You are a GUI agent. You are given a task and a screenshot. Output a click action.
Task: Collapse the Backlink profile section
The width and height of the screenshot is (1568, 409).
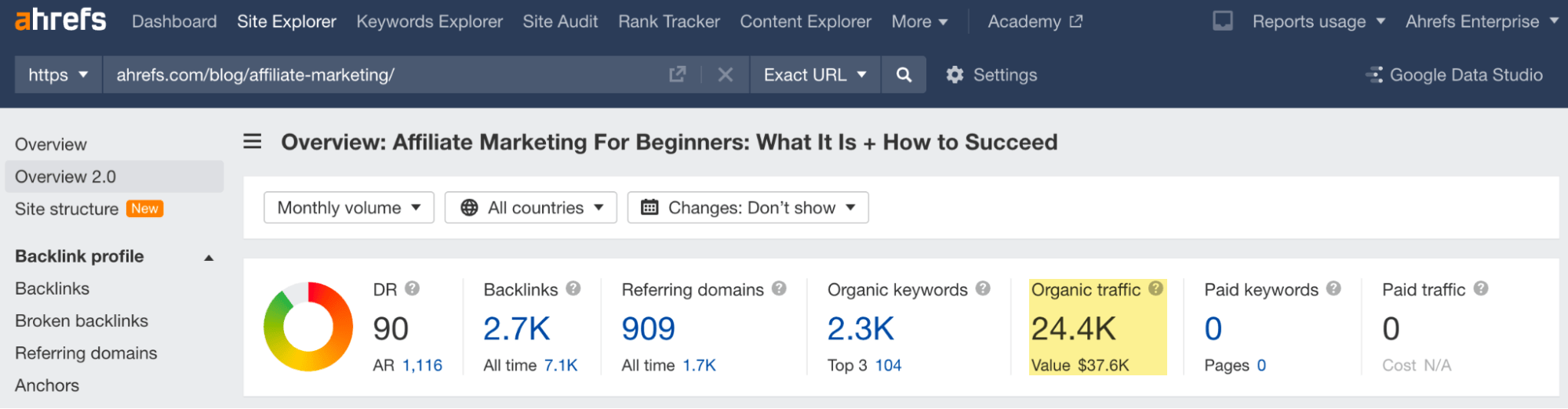point(209,257)
